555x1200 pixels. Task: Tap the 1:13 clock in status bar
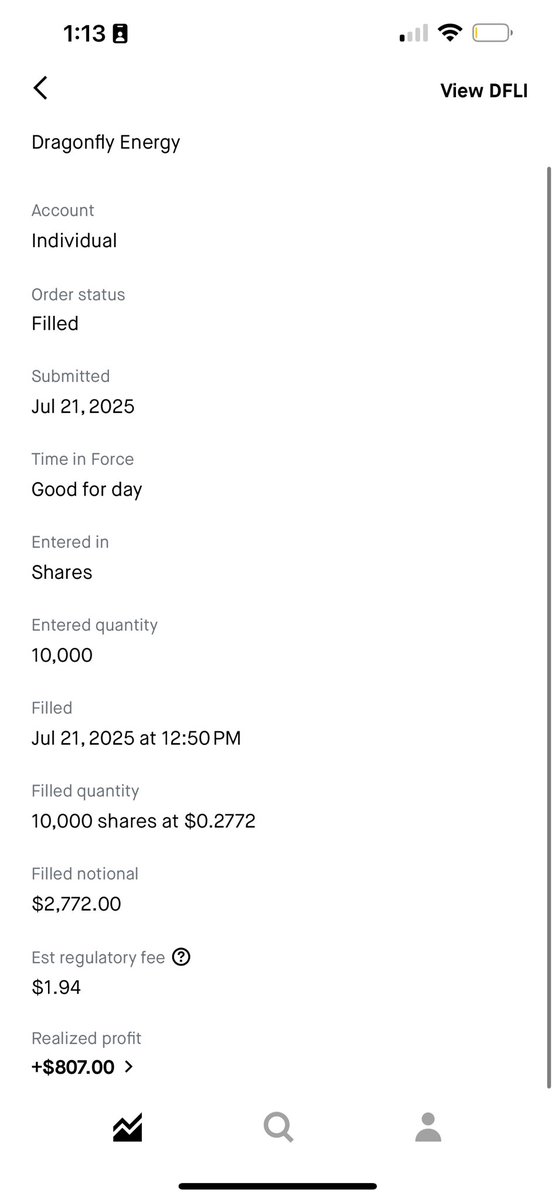click(84, 34)
